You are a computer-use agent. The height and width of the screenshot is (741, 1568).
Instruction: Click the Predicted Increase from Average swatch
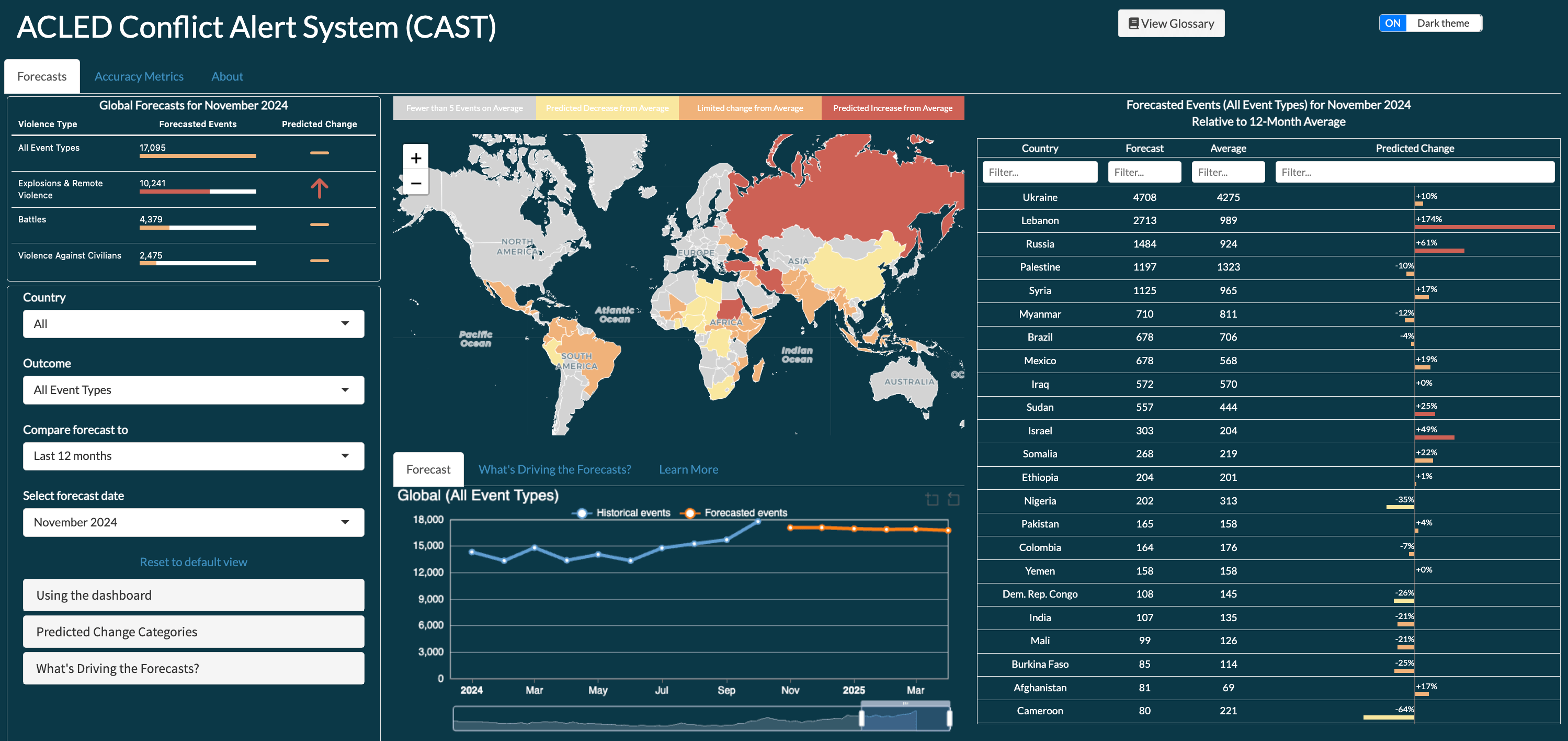coord(893,108)
